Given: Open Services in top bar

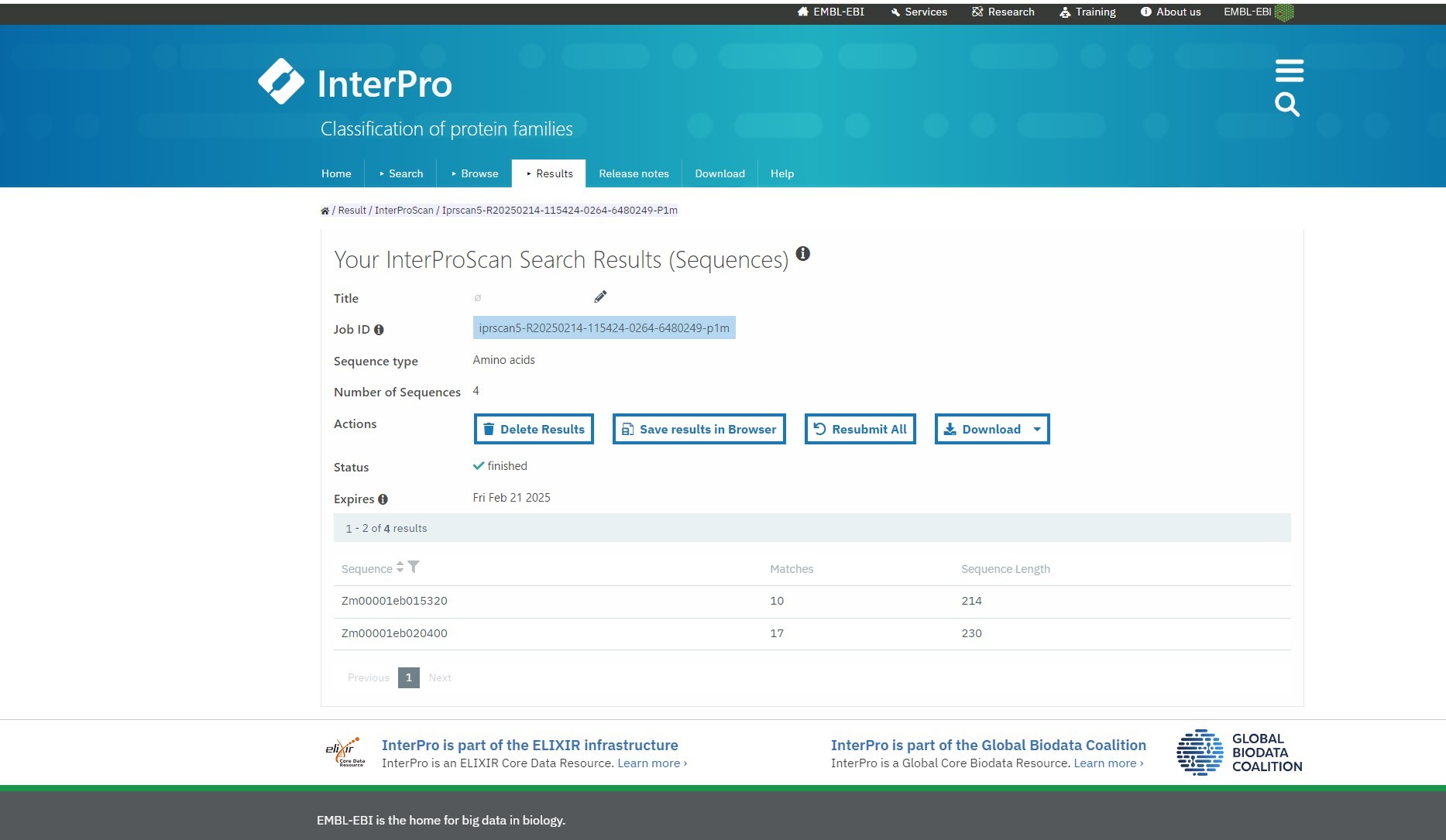Looking at the screenshot, I should click(919, 12).
